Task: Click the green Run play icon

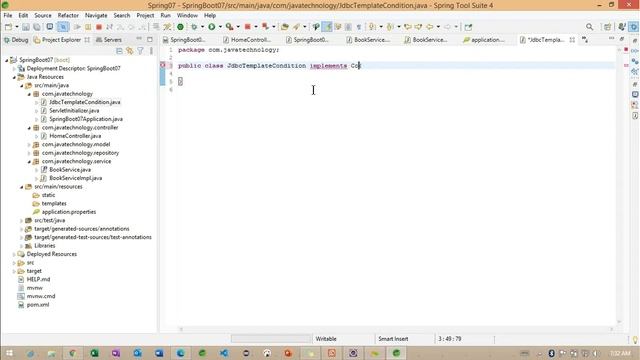Action: [211, 27]
